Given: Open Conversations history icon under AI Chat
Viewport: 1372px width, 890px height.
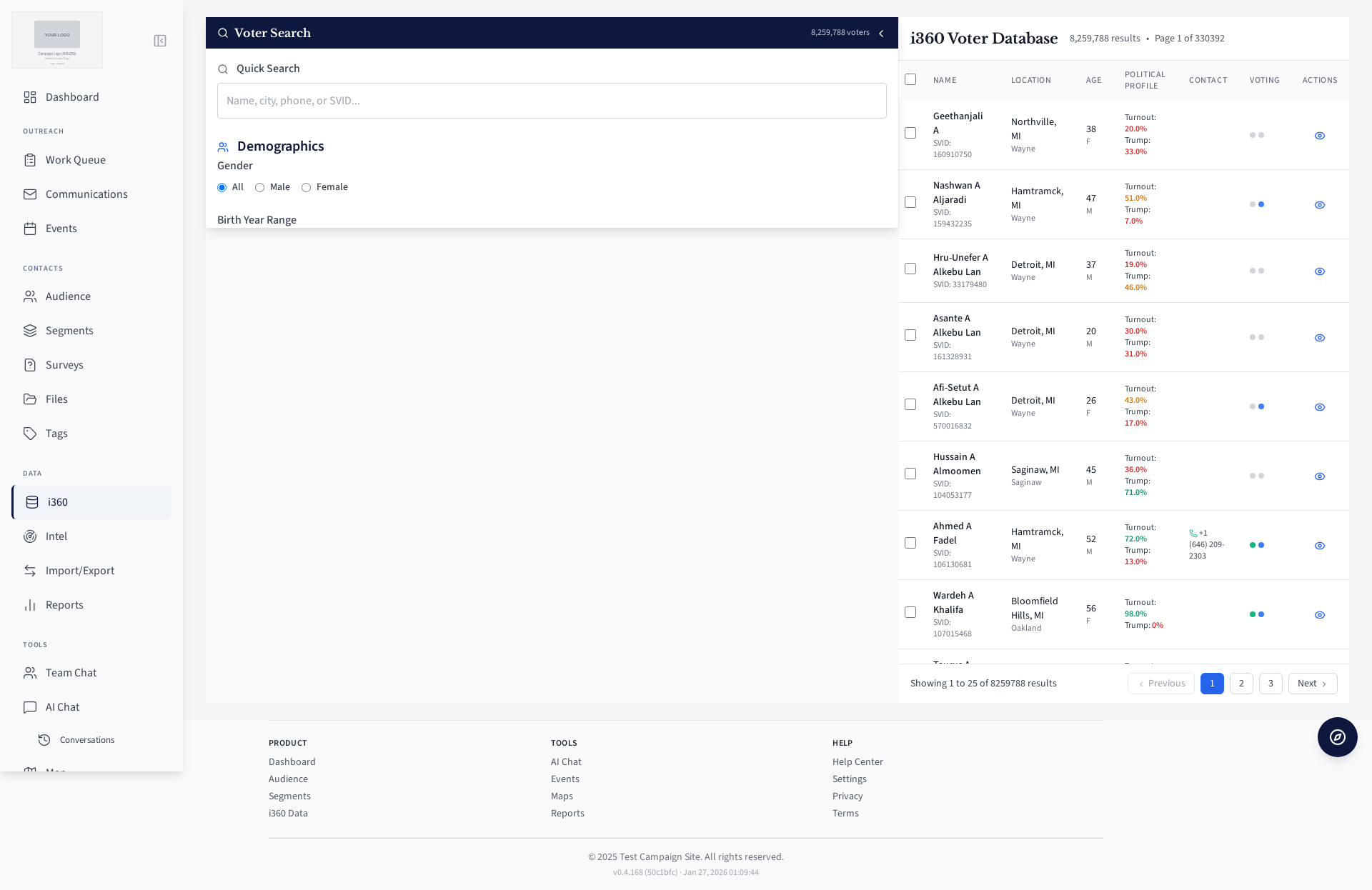Looking at the screenshot, I should coord(44,740).
